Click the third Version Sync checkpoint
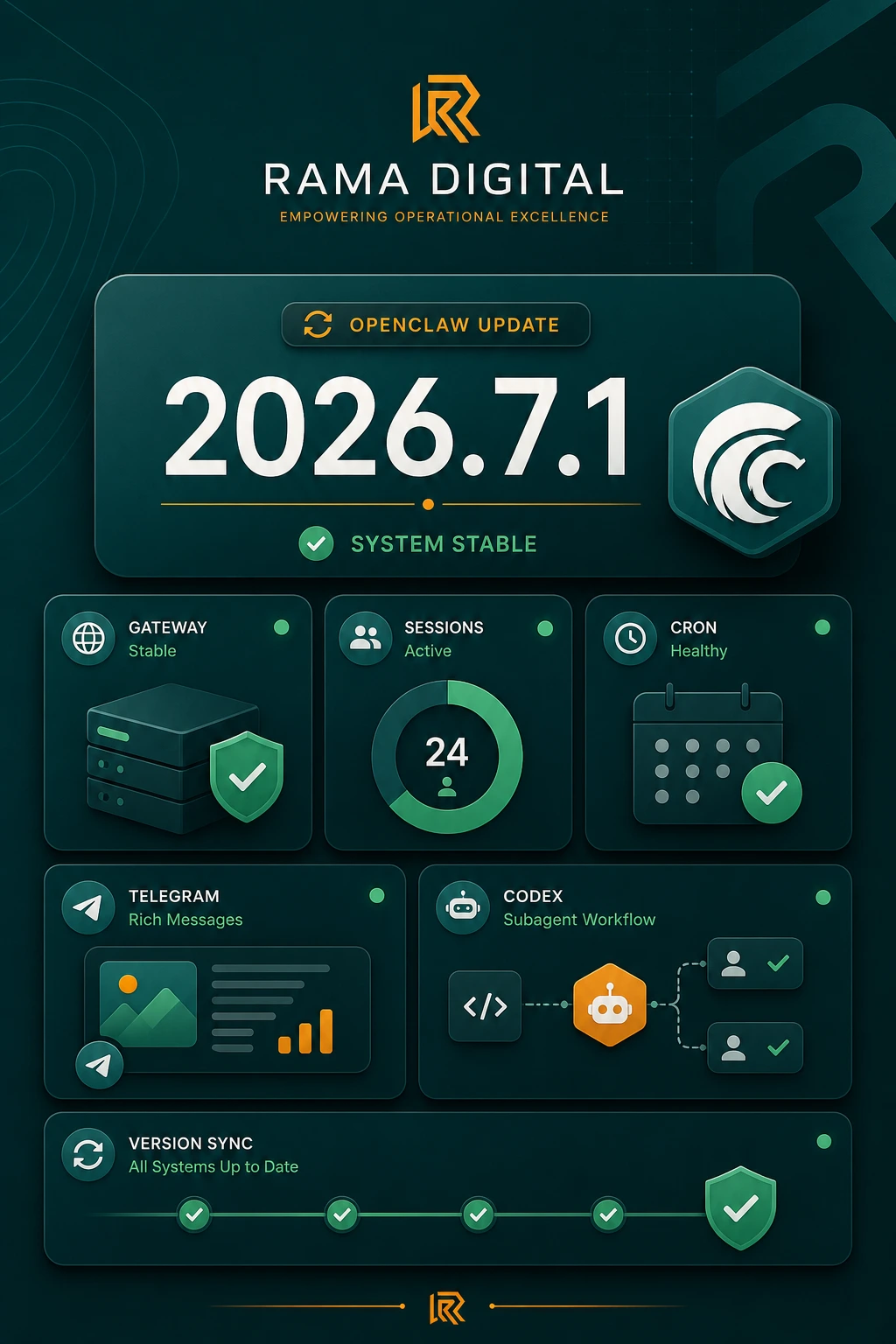This screenshot has height=1344, width=896. tap(478, 1214)
